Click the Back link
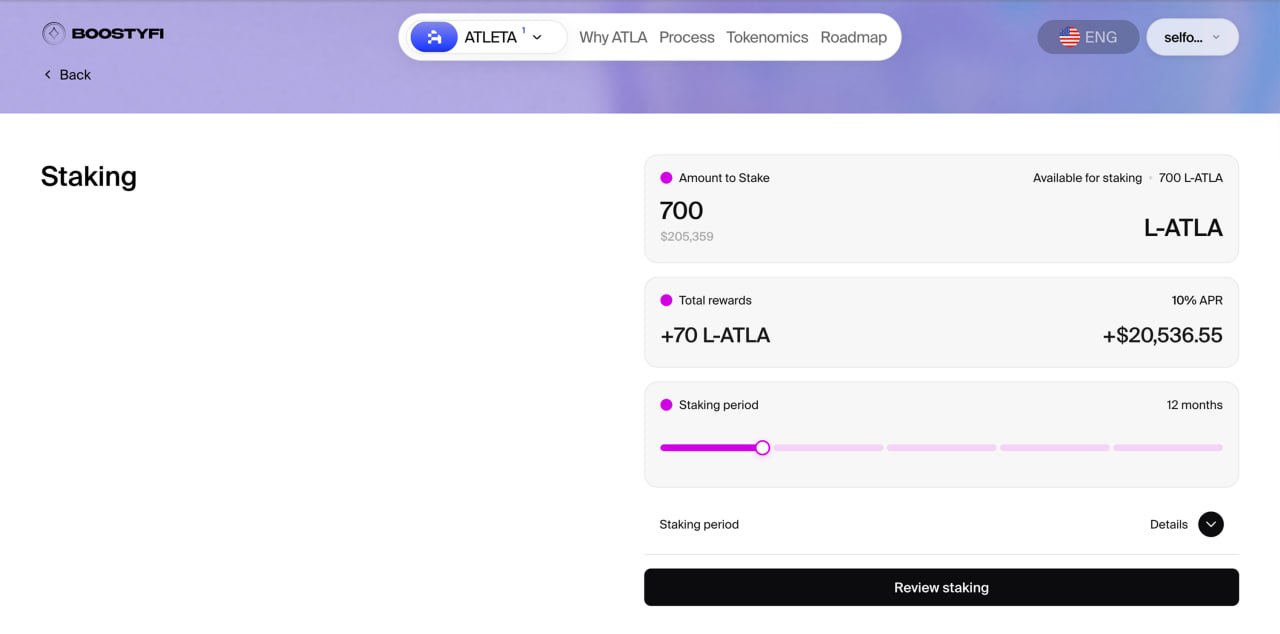 pyautogui.click(x=74, y=75)
